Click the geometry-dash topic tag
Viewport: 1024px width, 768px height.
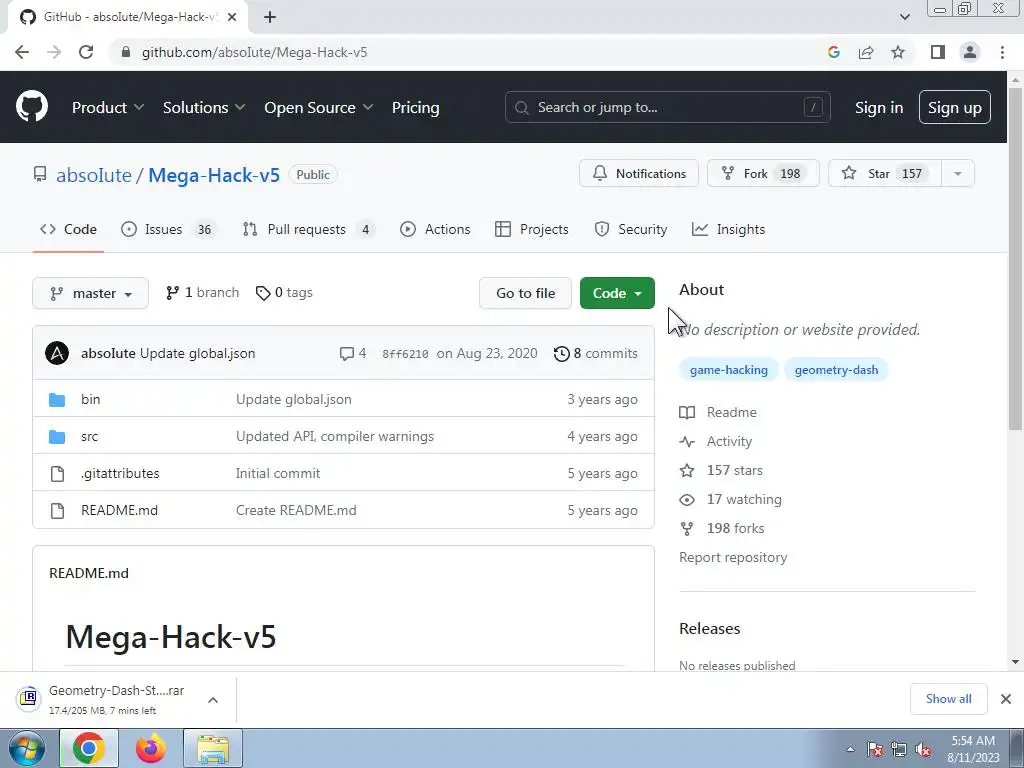[836, 370]
